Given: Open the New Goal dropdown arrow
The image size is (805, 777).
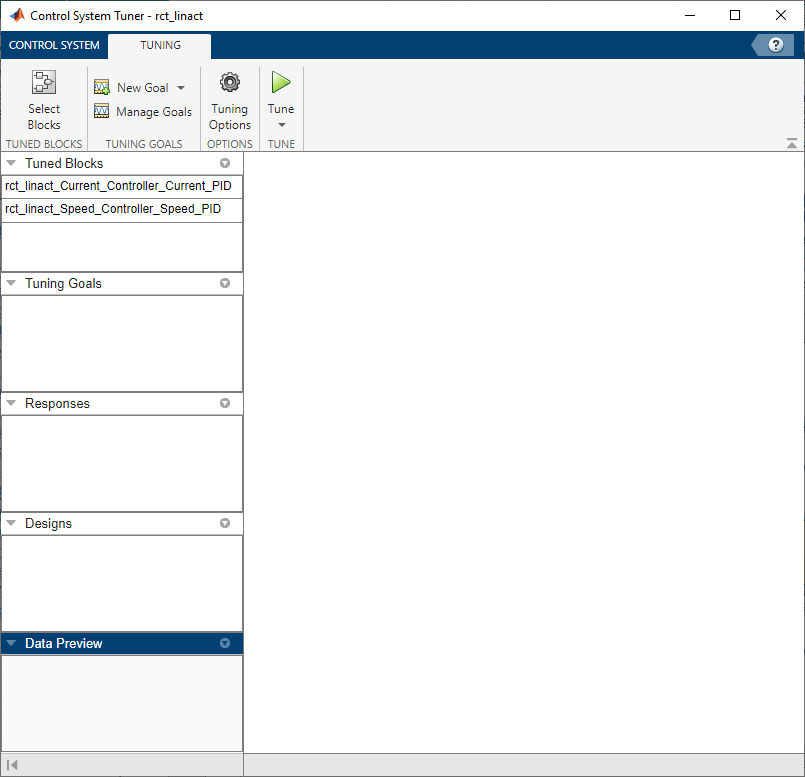Looking at the screenshot, I should [x=181, y=88].
